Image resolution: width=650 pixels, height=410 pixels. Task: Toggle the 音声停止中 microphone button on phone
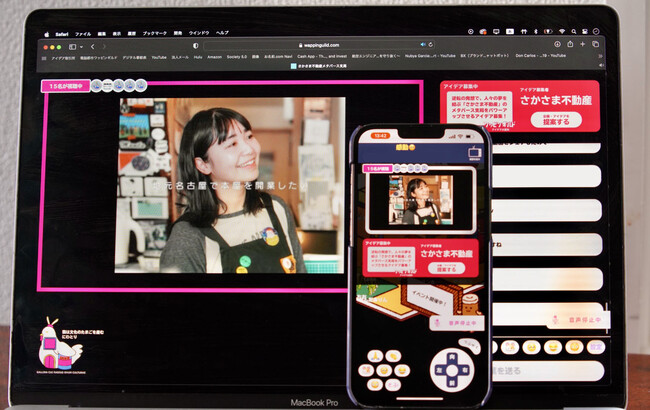[x=457, y=323]
